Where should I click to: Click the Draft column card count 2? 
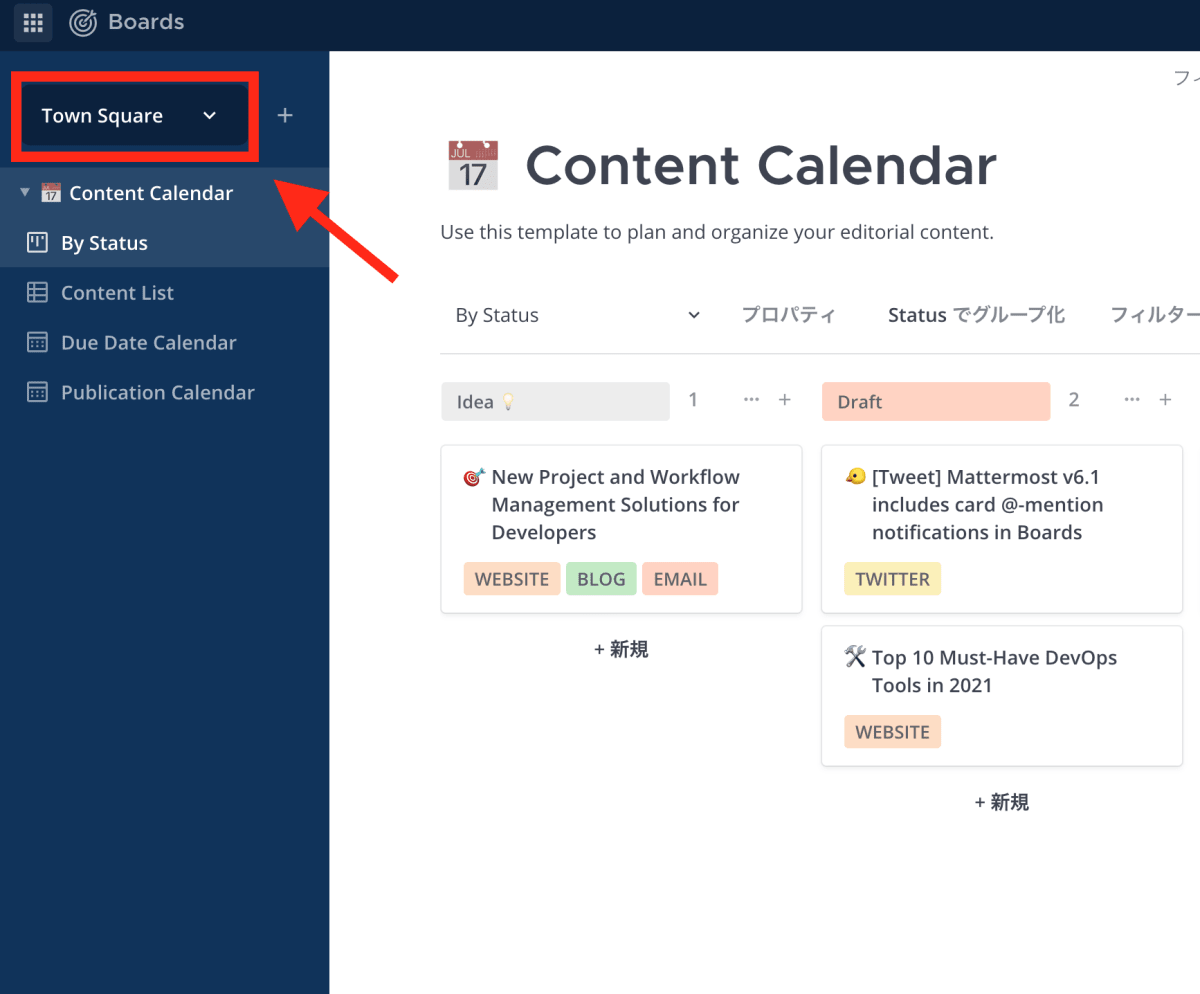tap(1074, 400)
